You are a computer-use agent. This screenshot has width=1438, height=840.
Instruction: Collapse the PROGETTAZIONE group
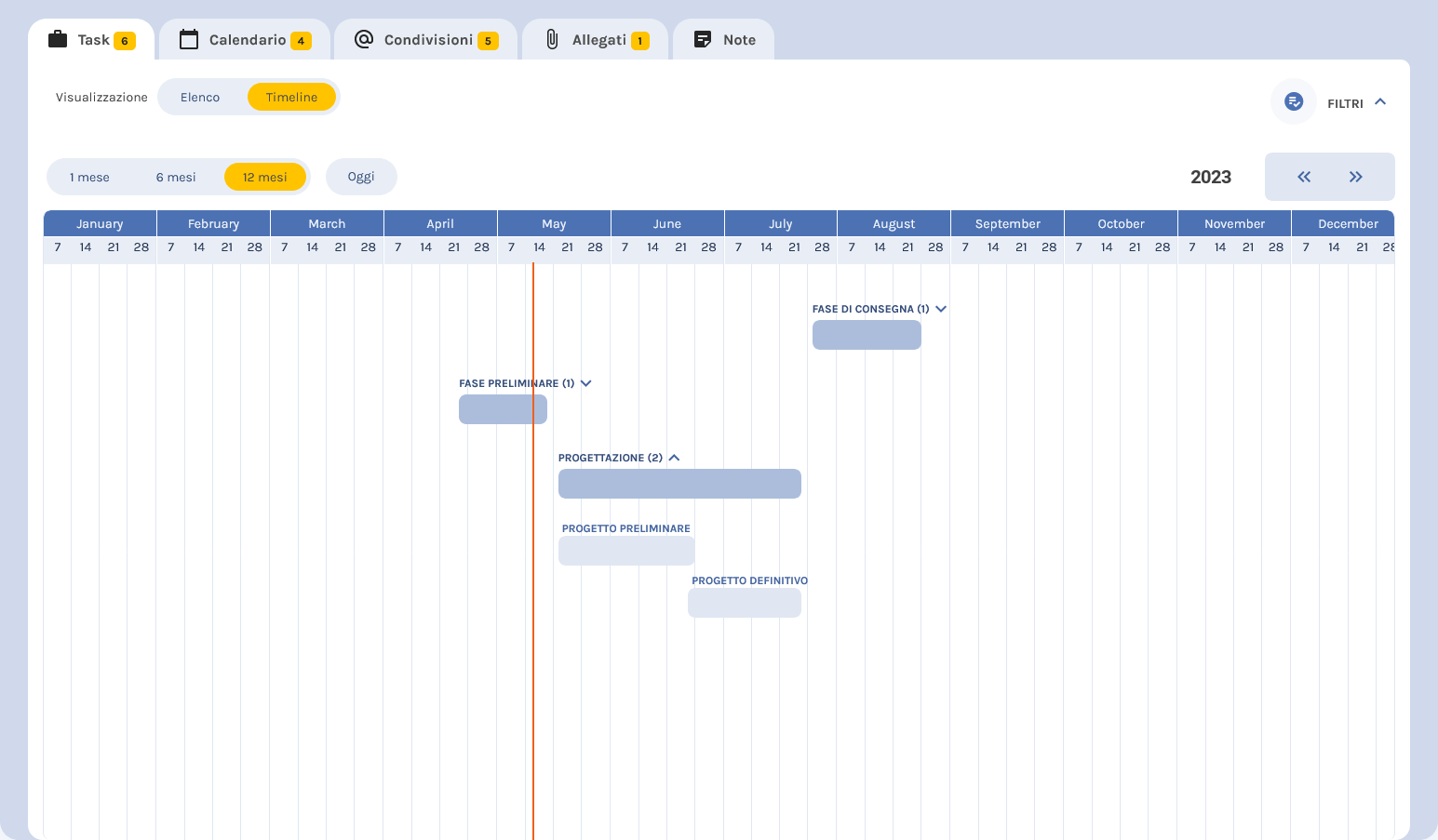674,458
